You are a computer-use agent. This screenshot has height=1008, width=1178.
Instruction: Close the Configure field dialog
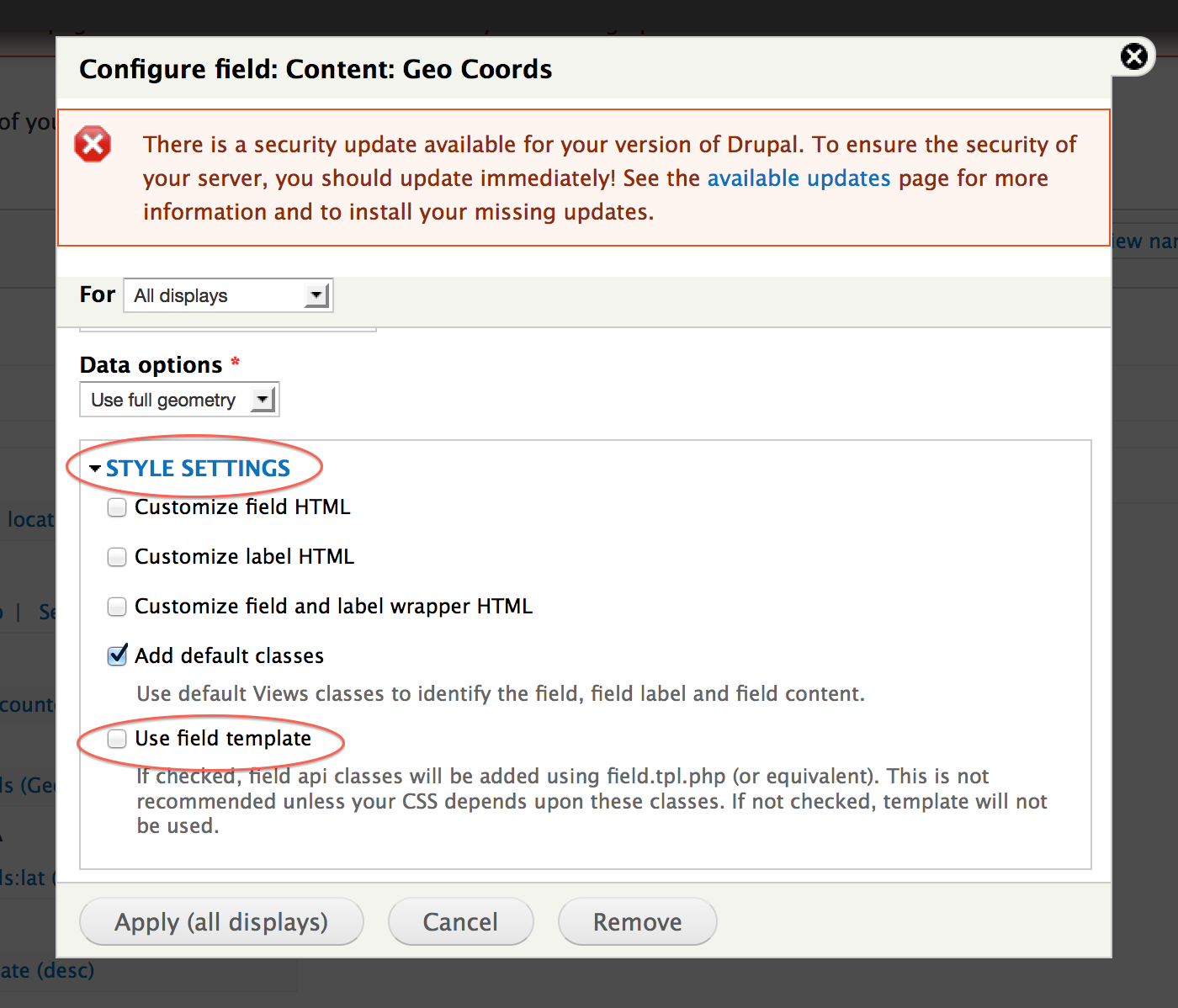click(1134, 56)
